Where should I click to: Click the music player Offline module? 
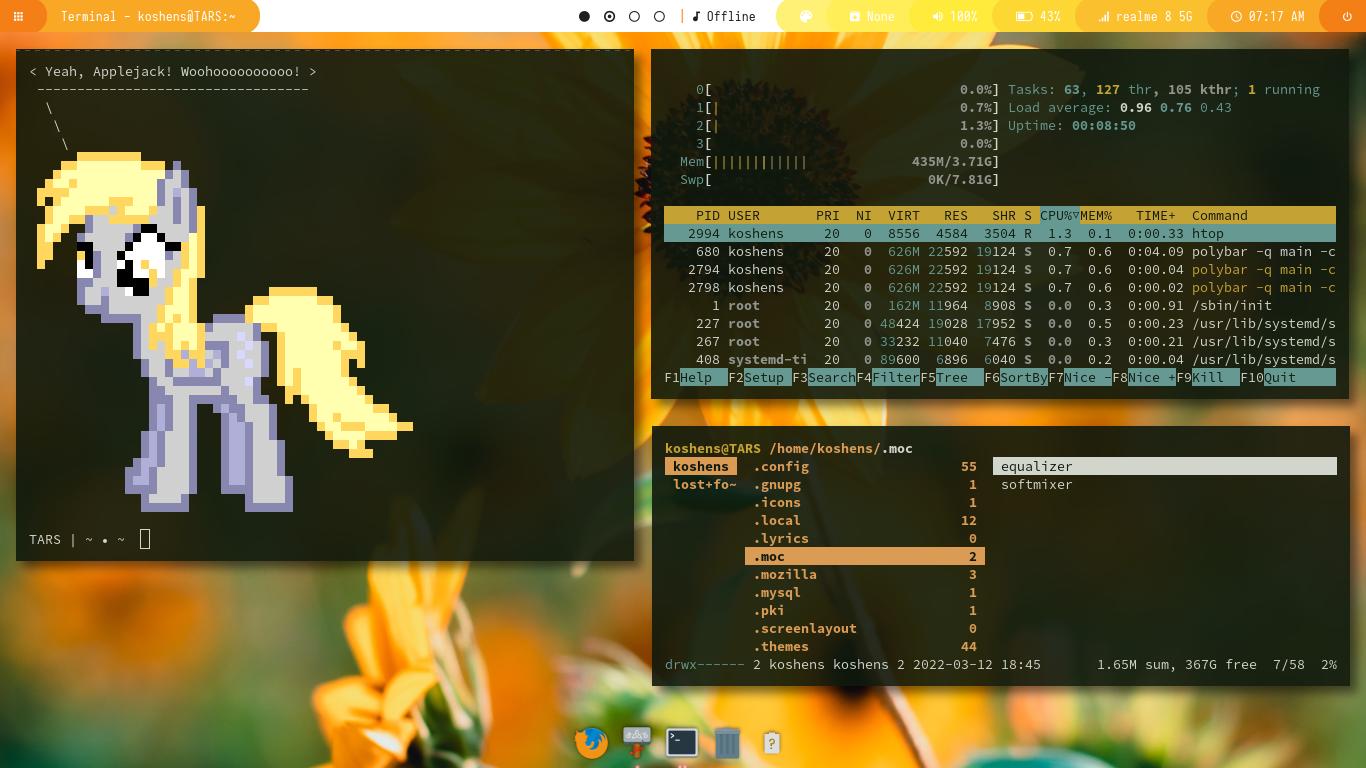tap(724, 16)
